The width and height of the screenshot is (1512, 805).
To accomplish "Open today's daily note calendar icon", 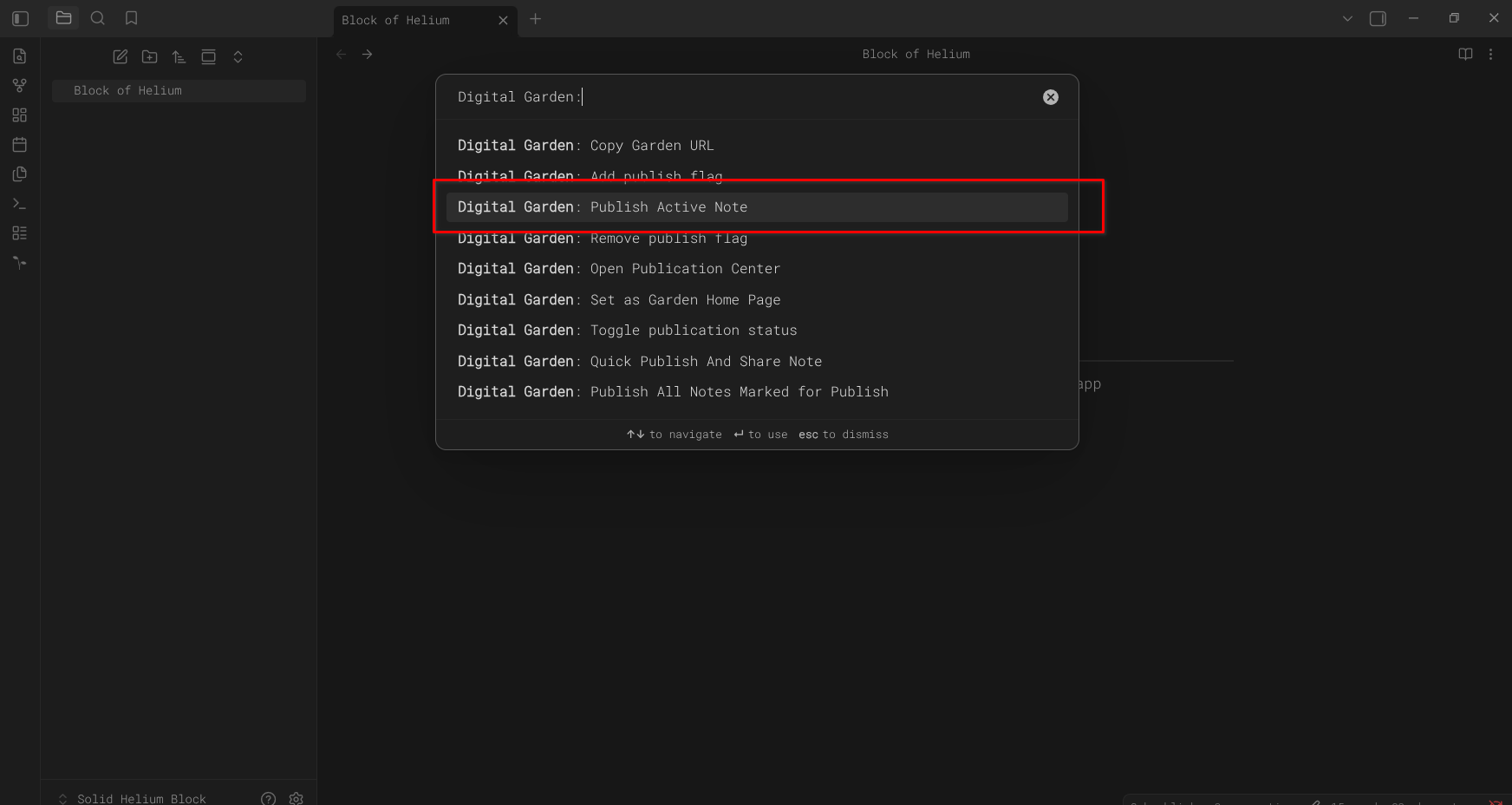I will 20,145.
